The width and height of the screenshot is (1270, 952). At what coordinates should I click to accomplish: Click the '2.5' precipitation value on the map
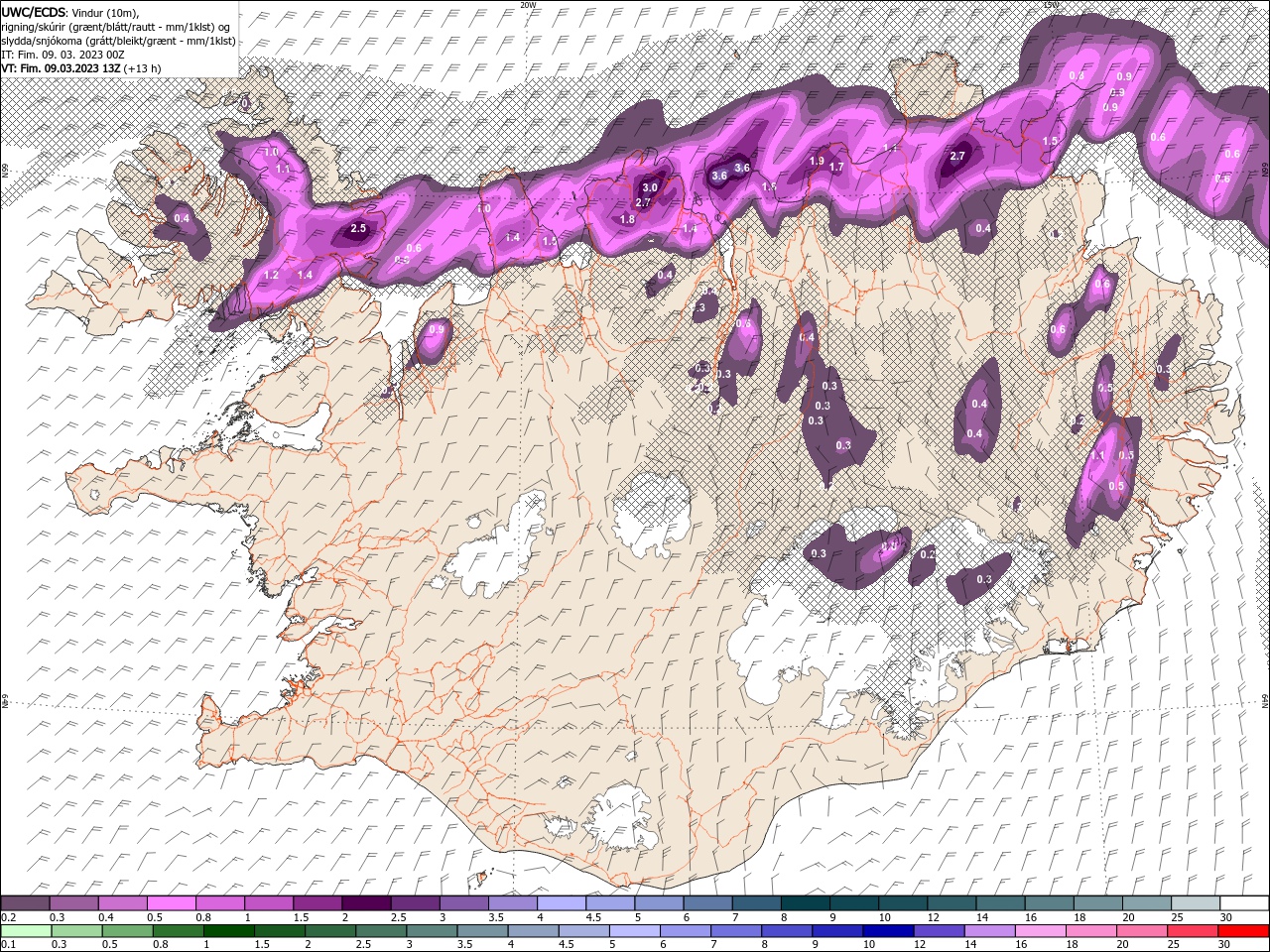coord(358,229)
